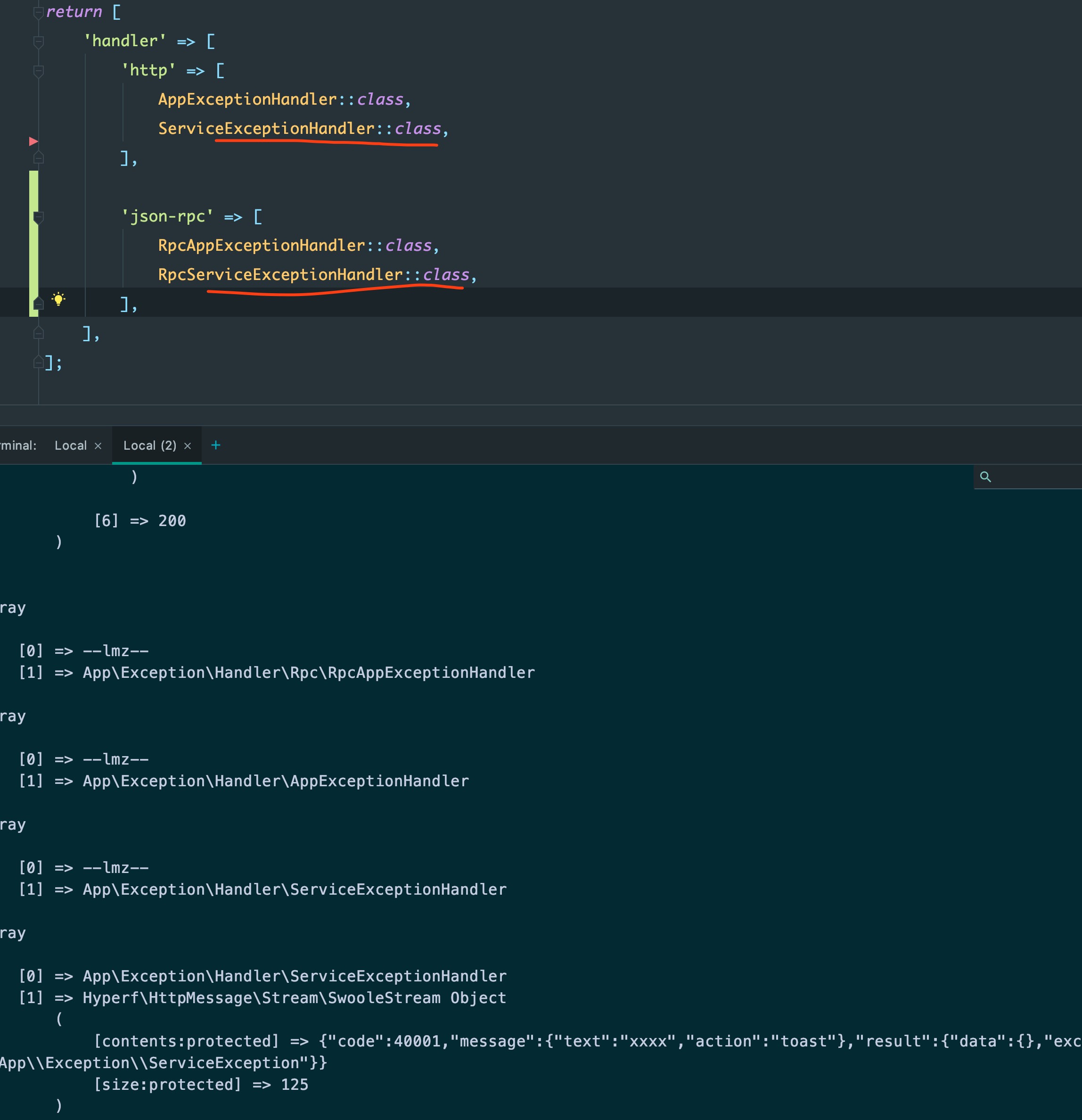1082x1120 pixels.
Task: Click the red gutter arrow marker
Action: [34, 141]
